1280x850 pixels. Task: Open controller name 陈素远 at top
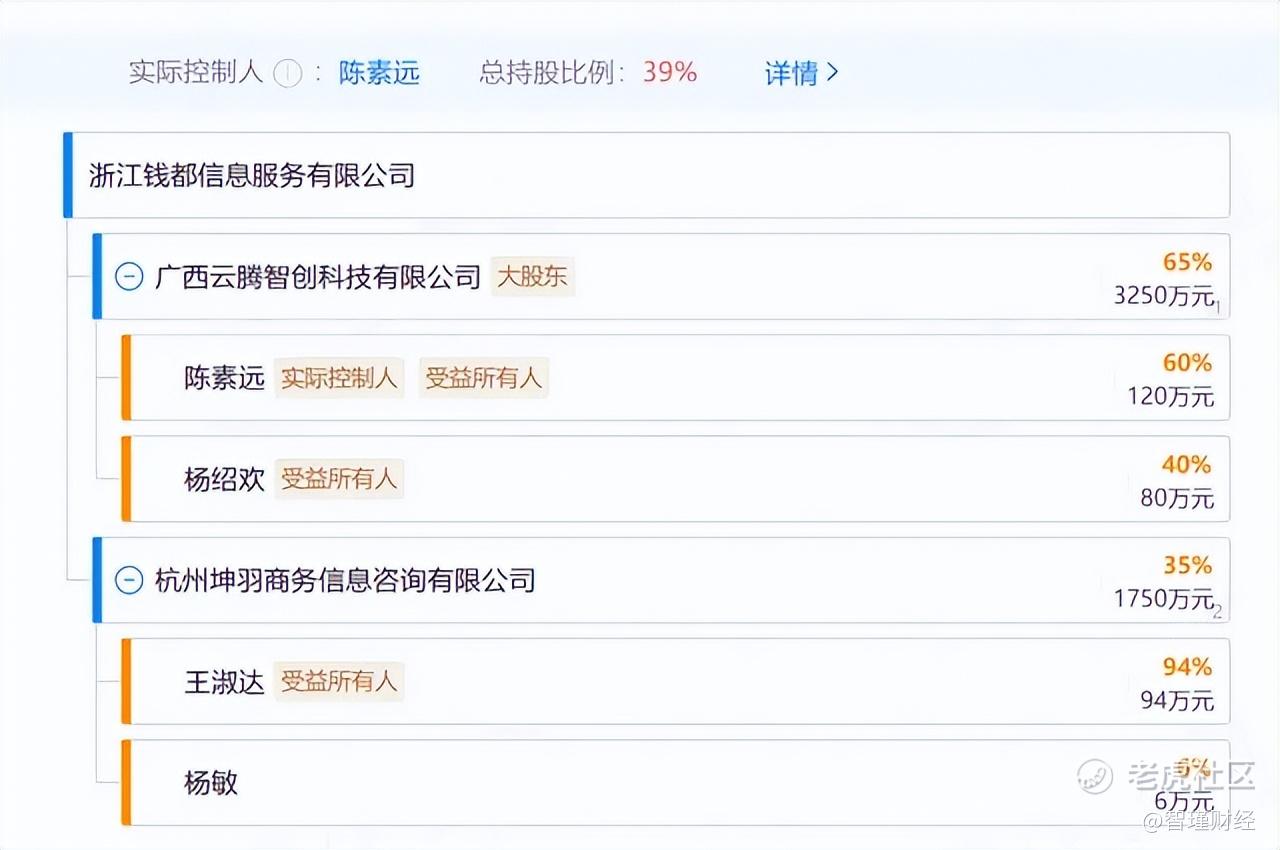(379, 73)
